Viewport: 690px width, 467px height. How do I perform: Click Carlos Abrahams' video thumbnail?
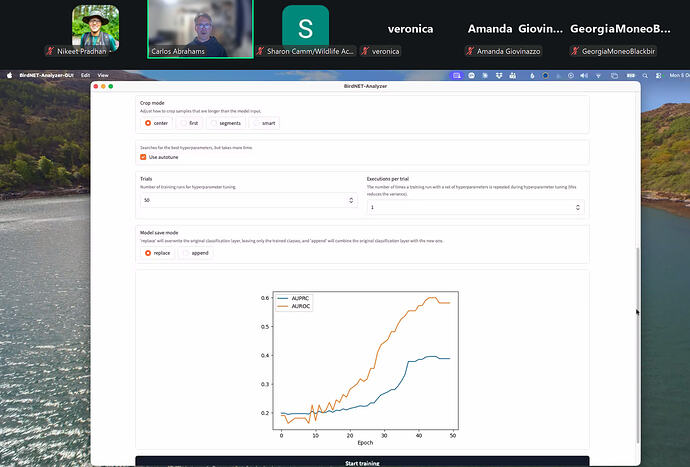click(x=200, y=29)
